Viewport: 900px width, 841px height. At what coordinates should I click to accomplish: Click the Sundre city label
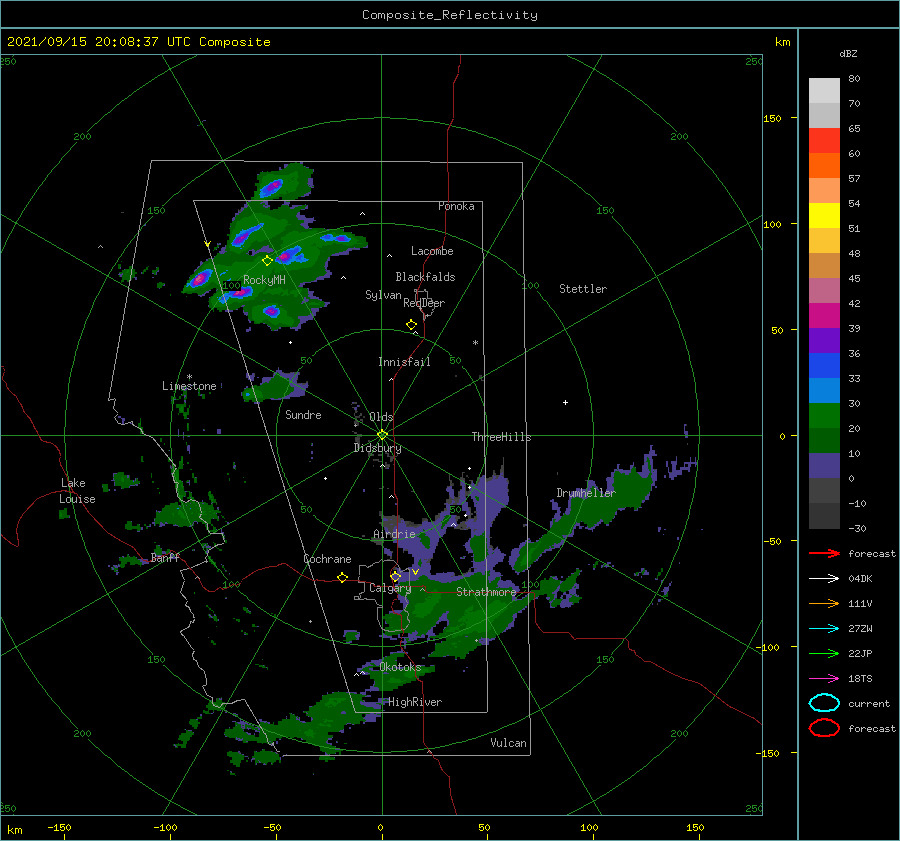click(x=303, y=414)
